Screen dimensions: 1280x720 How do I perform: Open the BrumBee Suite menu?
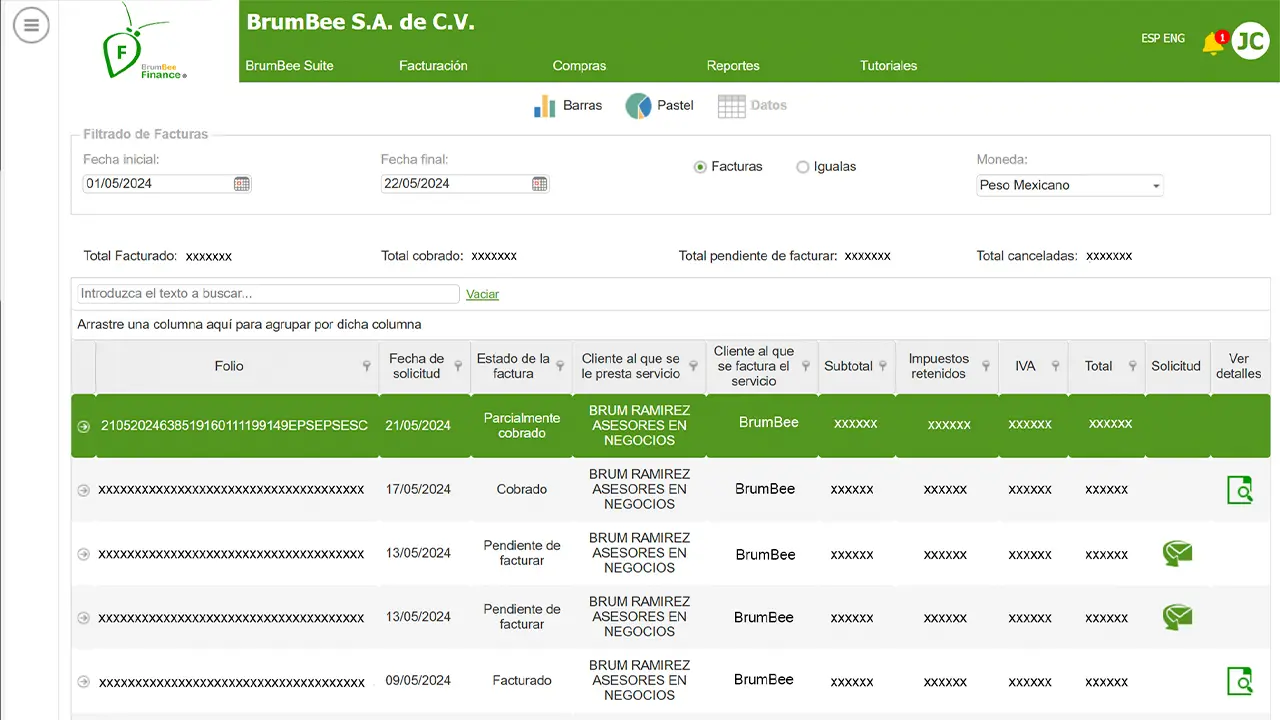pyautogui.click(x=290, y=66)
